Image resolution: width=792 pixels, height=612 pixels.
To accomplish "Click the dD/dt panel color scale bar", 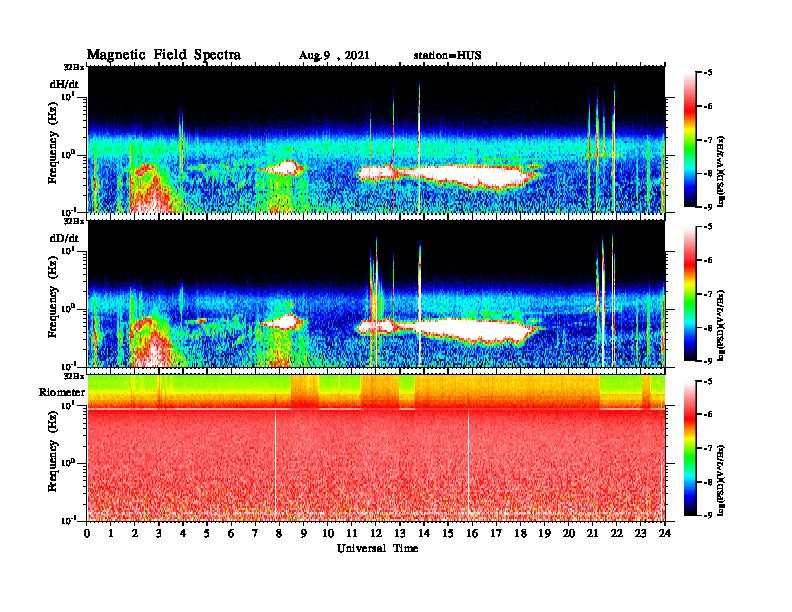I will [x=690, y=294].
